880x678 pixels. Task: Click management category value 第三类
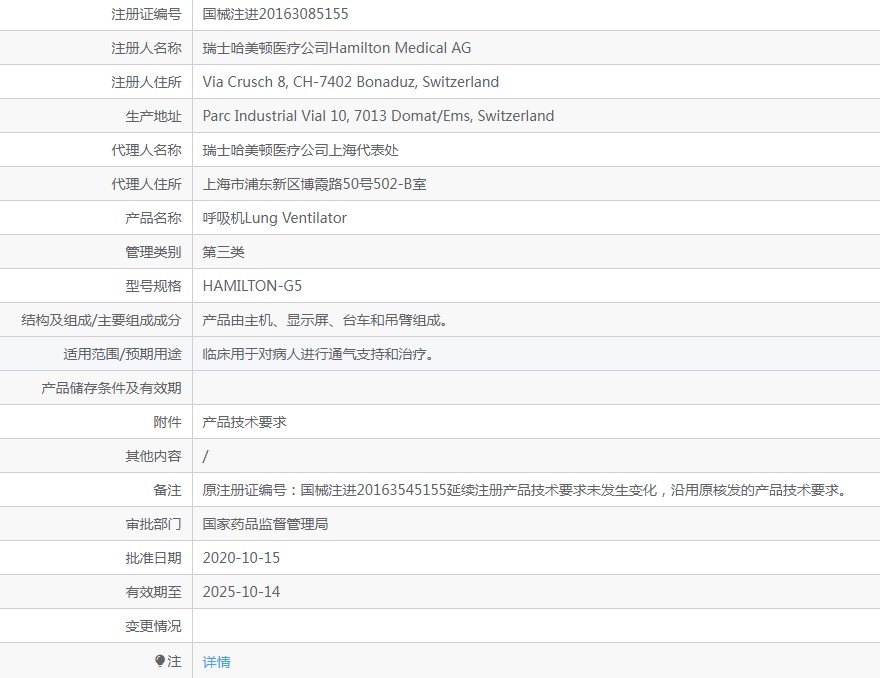click(223, 252)
